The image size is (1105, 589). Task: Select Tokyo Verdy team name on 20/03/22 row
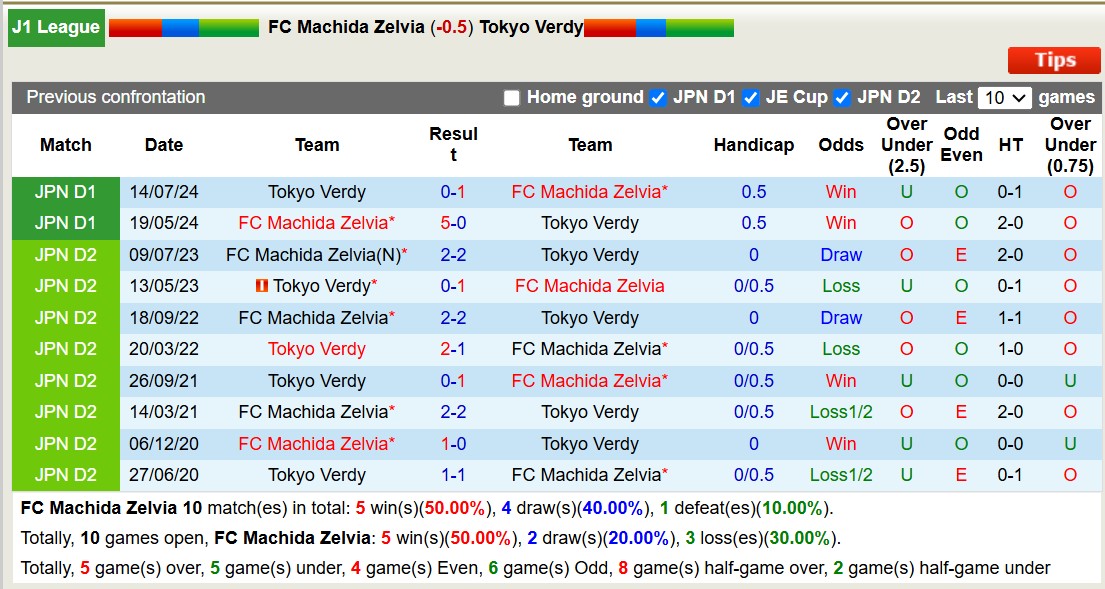317,349
